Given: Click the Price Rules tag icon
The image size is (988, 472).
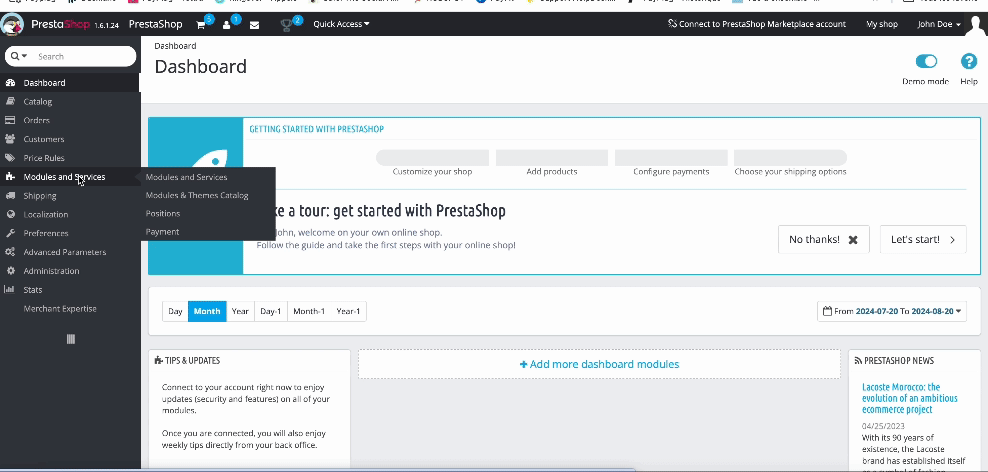Looking at the screenshot, I should point(10,158).
